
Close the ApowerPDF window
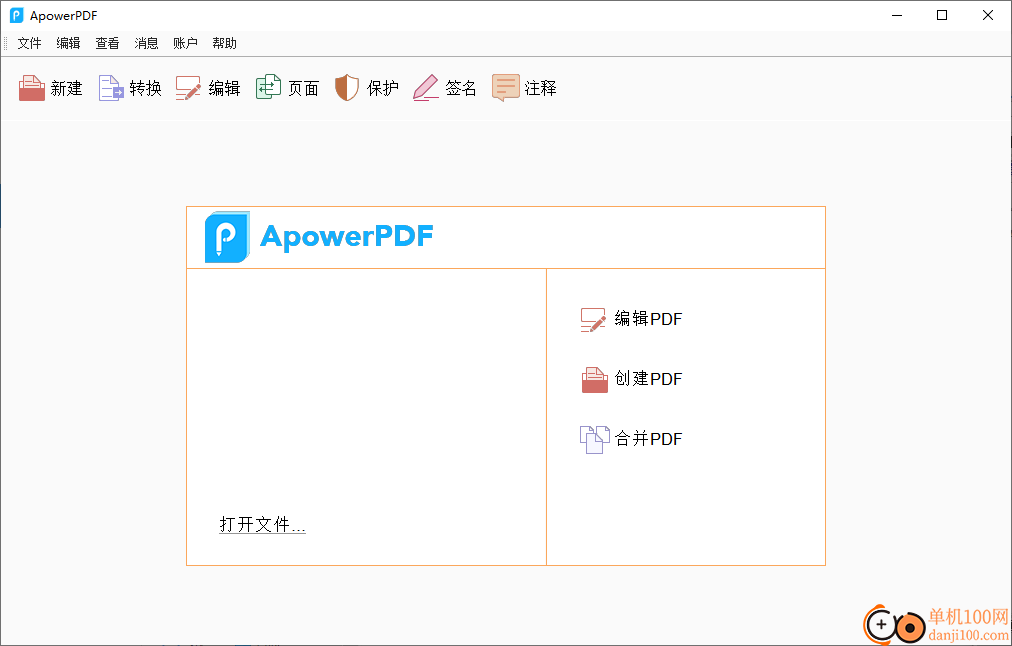987,15
